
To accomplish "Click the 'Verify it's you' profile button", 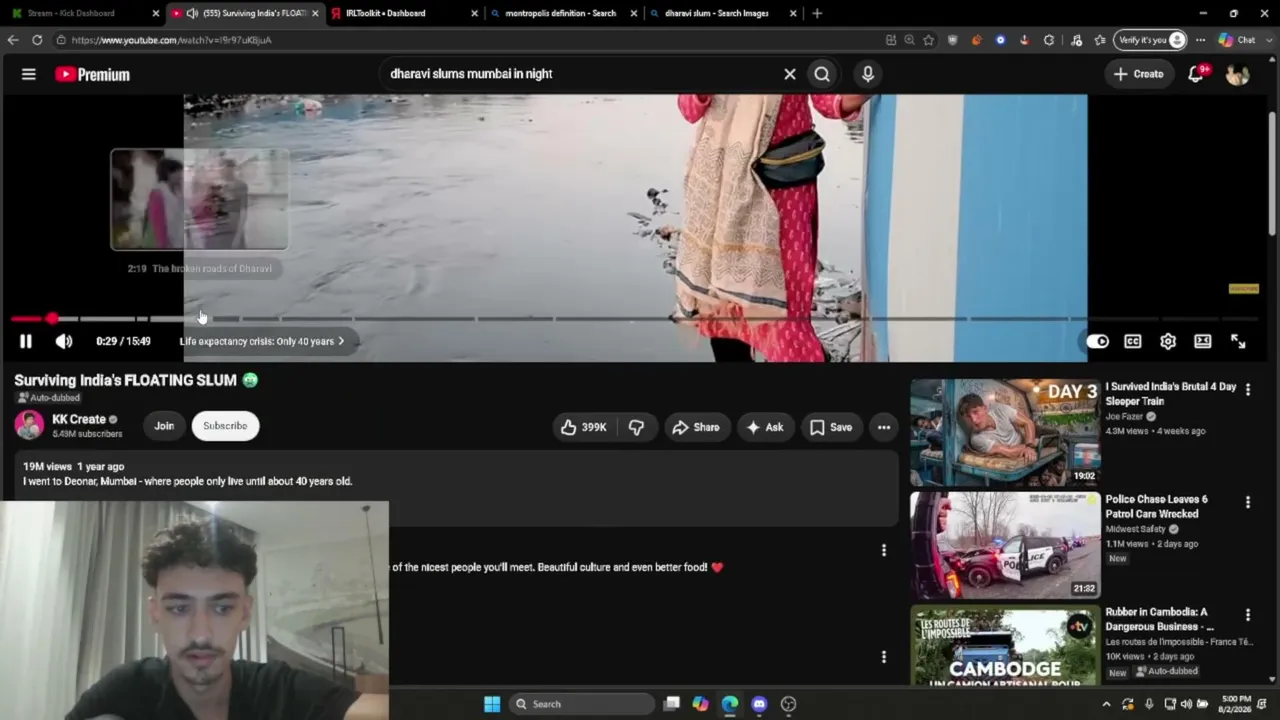I will click(1152, 40).
